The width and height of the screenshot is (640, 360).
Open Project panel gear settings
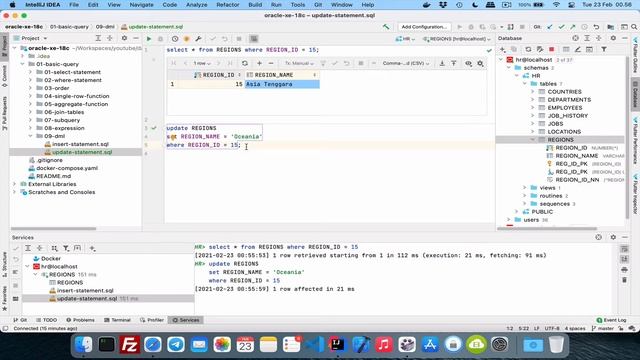tap(124, 38)
